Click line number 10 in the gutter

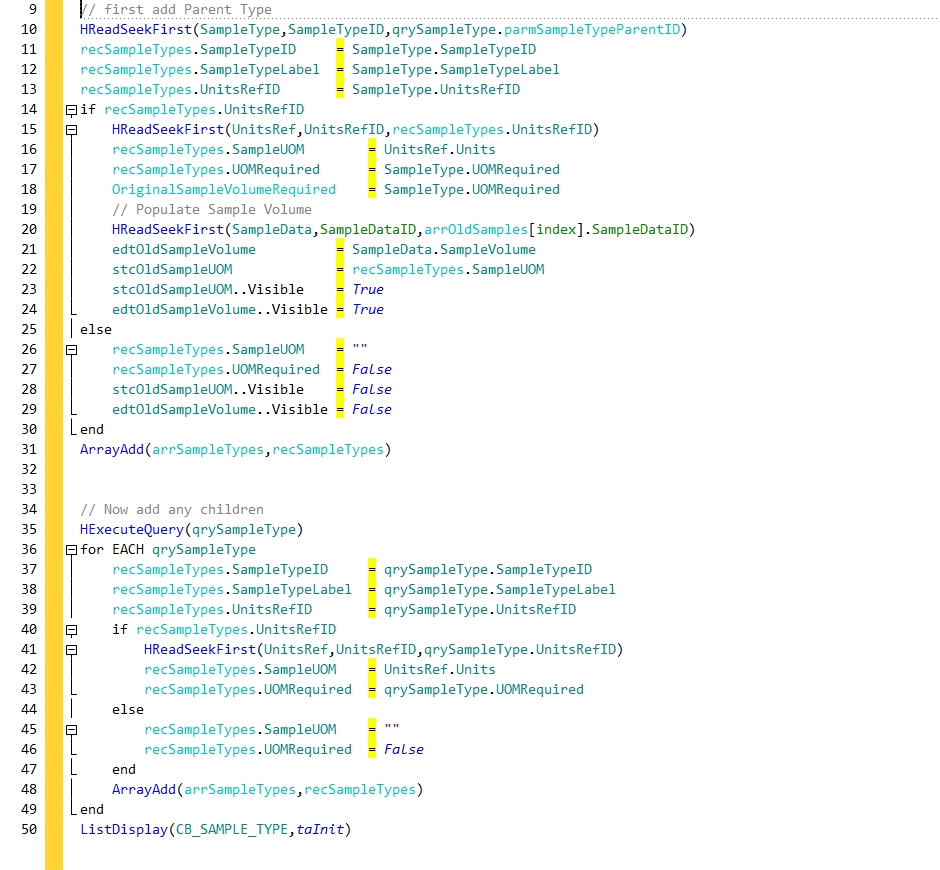point(28,30)
